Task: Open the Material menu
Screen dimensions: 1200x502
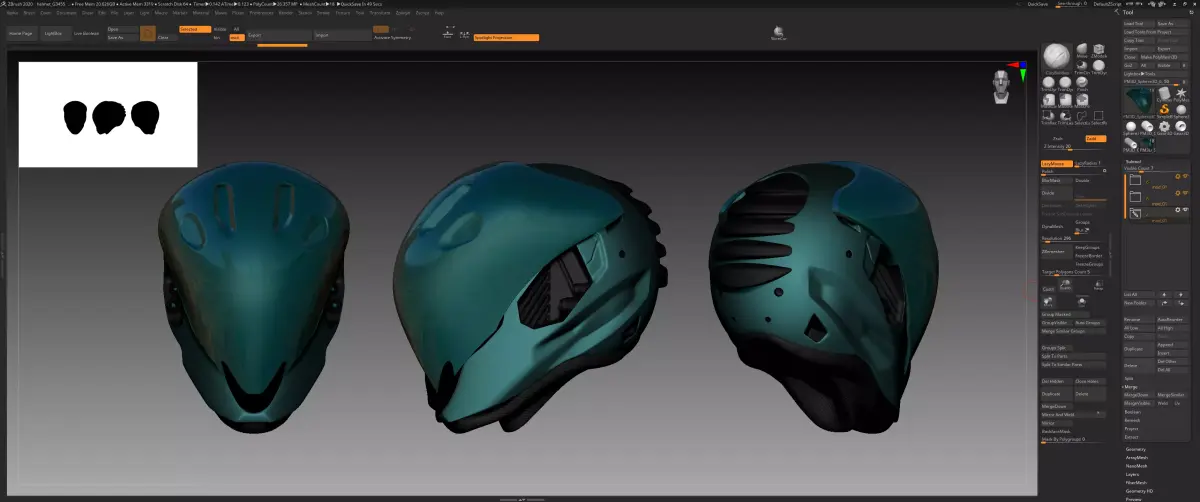Action: tap(200, 12)
